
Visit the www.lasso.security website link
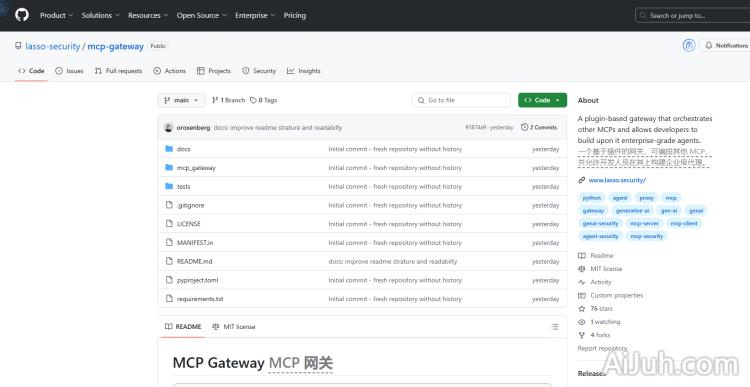coord(617,180)
